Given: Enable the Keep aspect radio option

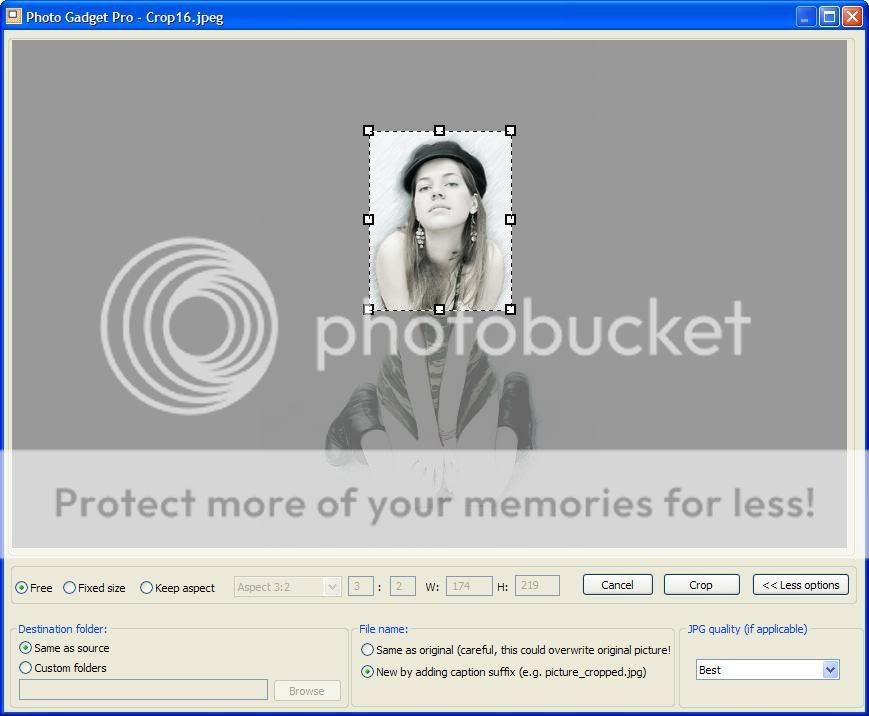Looking at the screenshot, I should click(147, 588).
